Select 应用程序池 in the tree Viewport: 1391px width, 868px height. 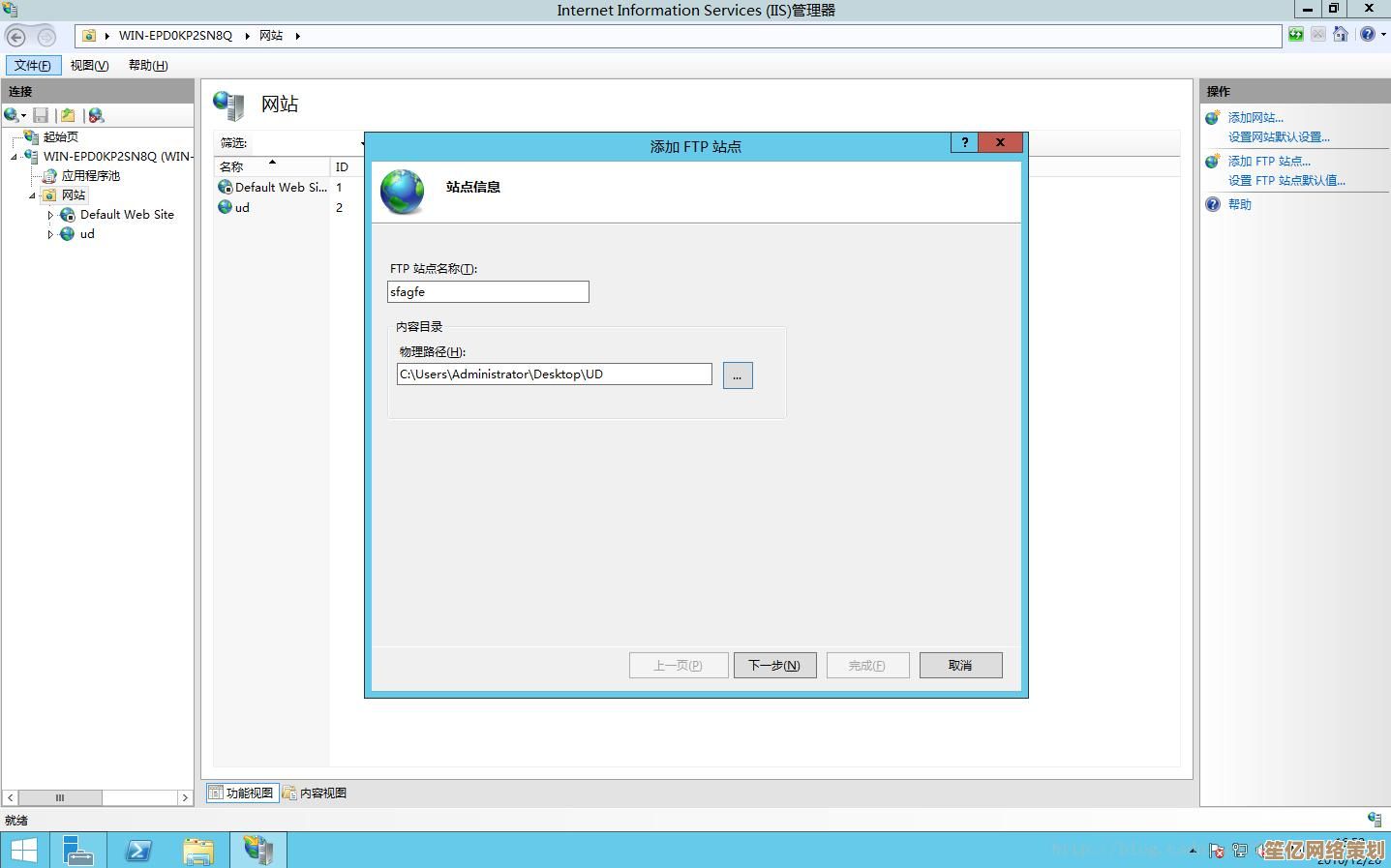pos(91,175)
